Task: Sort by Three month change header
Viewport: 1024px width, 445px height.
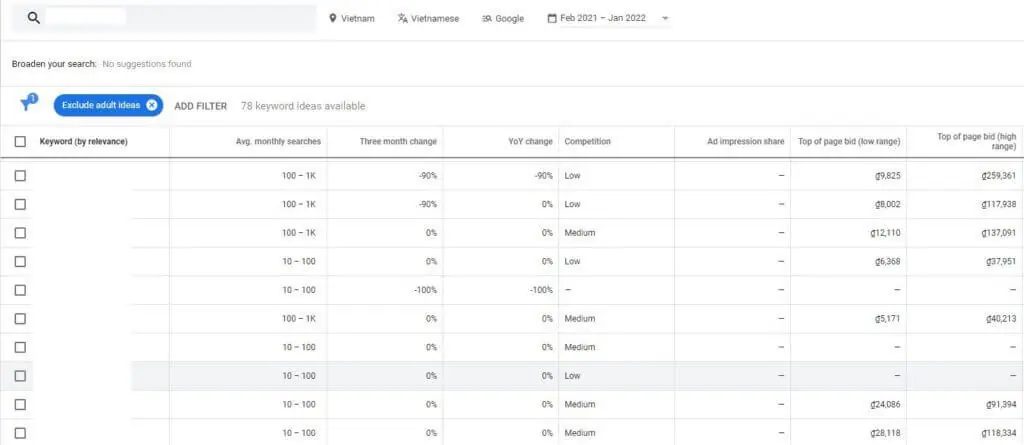Action: [x=398, y=142]
